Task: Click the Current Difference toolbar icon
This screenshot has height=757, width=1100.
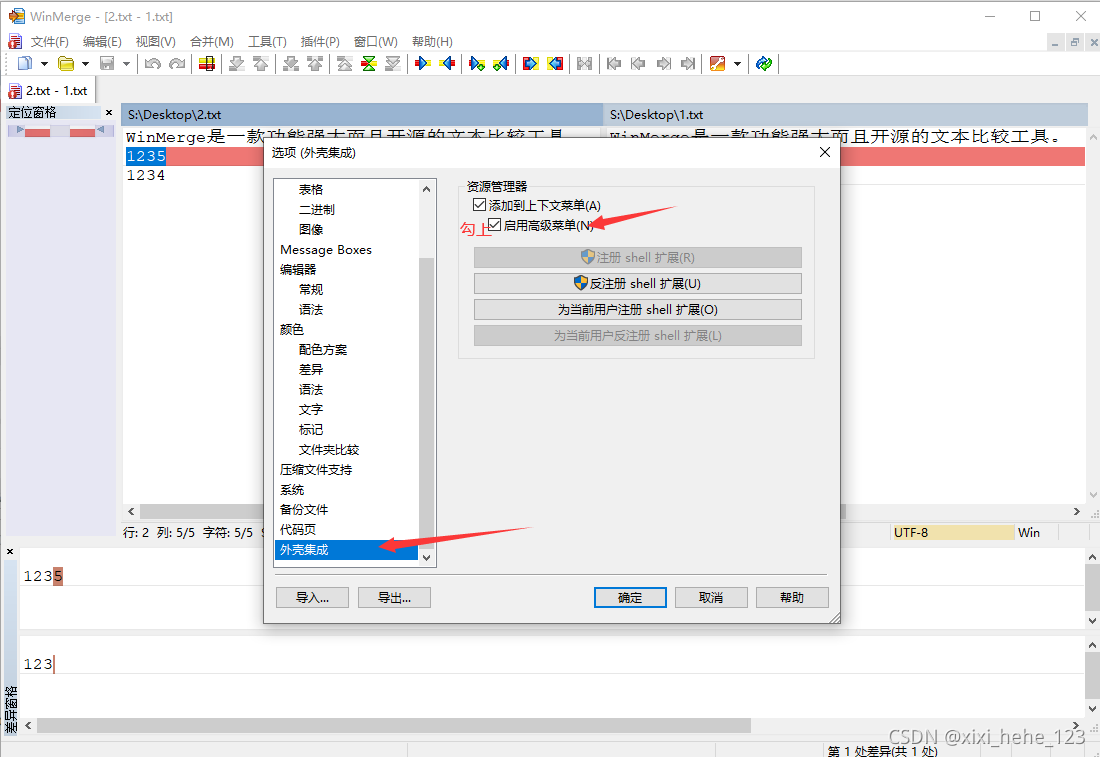Action: click(x=369, y=64)
